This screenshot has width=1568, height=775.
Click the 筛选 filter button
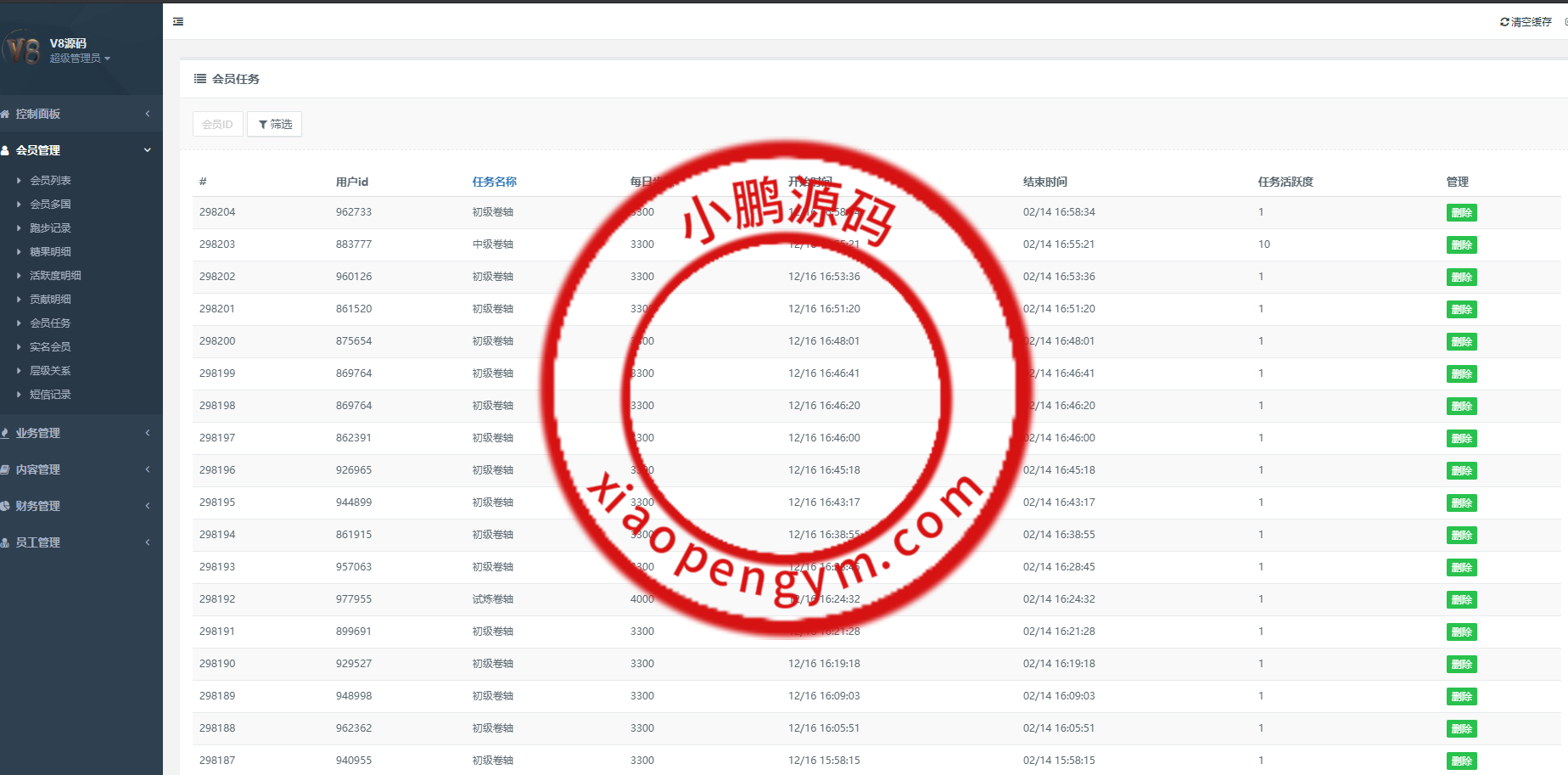tap(274, 124)
